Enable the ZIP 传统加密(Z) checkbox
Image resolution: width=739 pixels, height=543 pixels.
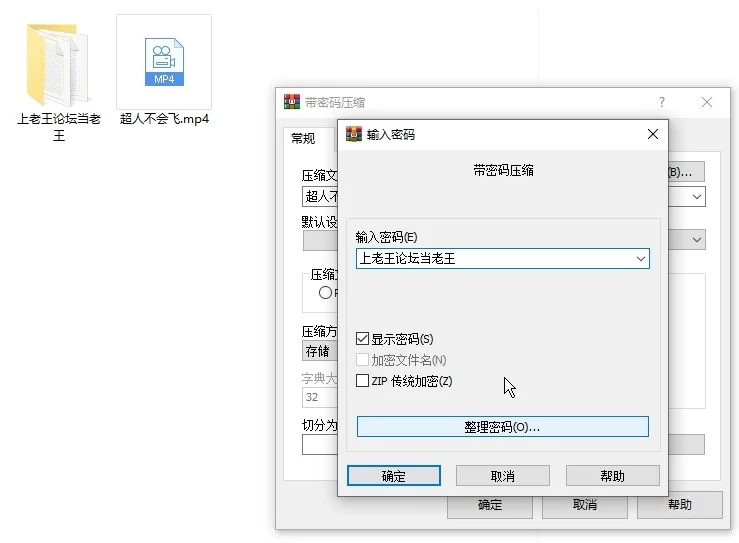[x=362, y=380]
